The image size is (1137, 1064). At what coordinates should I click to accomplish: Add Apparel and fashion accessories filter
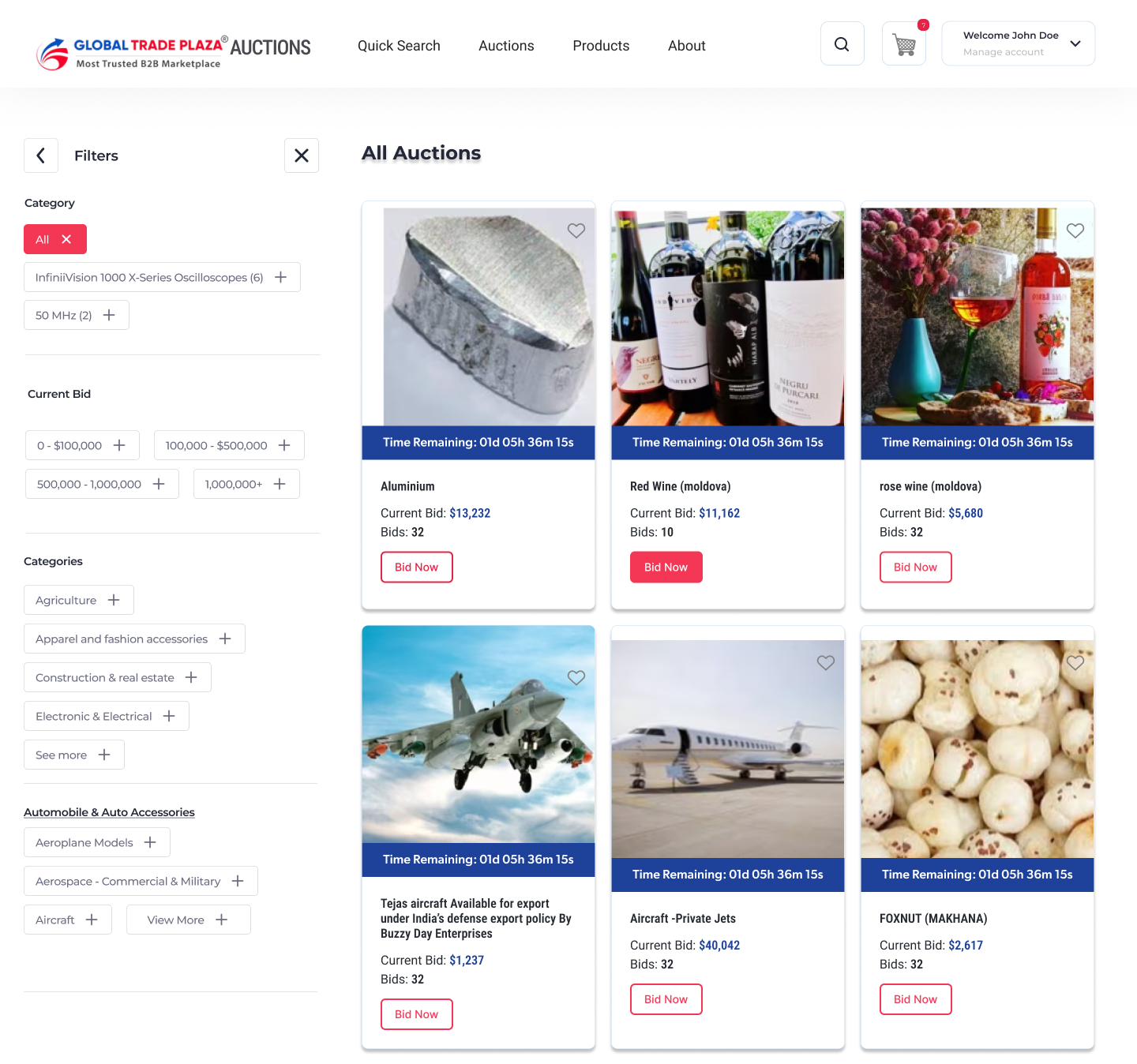(134, 639)
